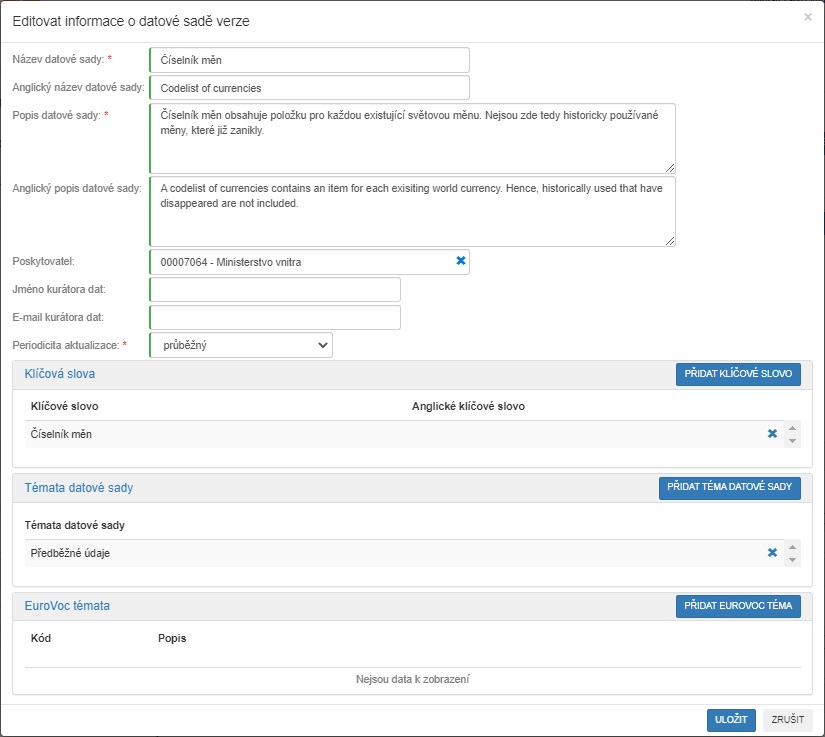The image size is (825, 737).
Task: Close the dialog with the X icon
Action: 808,17
